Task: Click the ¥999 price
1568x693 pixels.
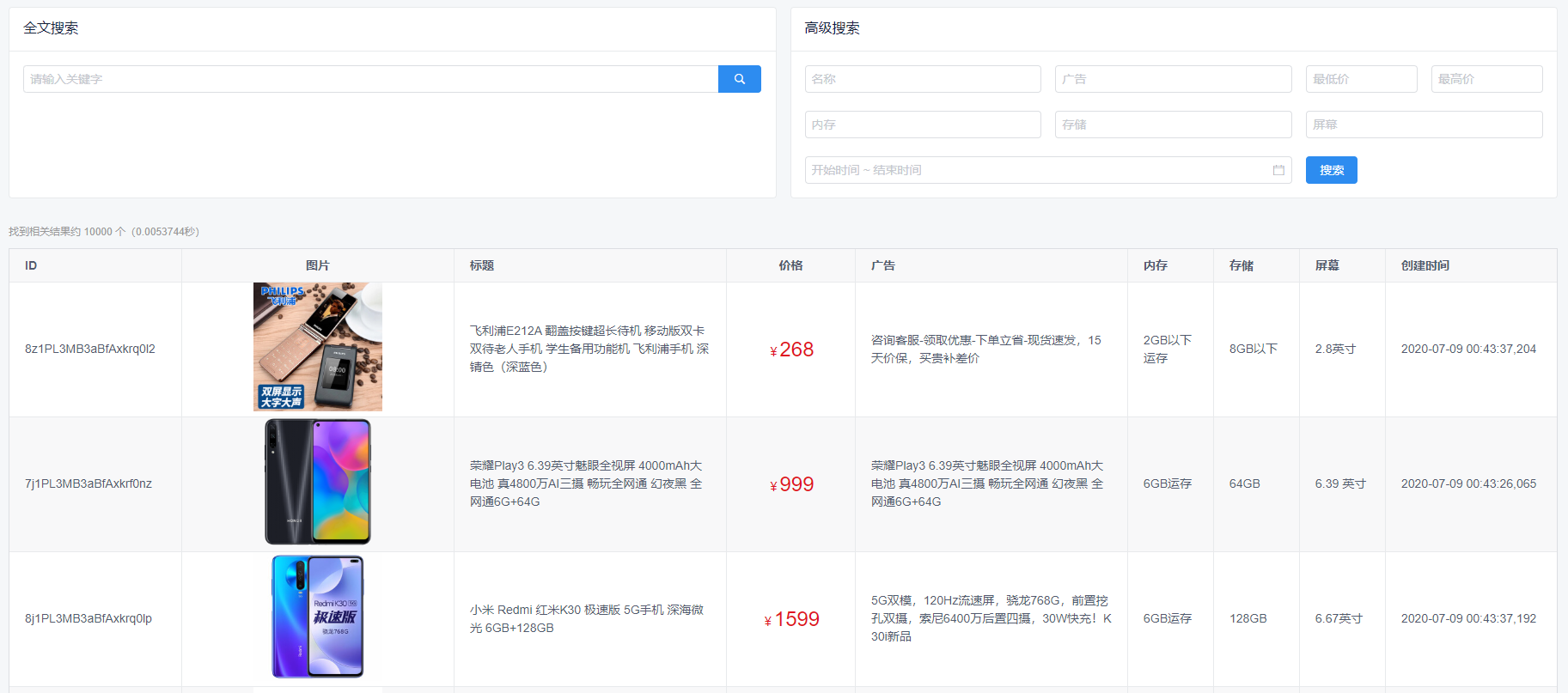Action: [791, 484]
